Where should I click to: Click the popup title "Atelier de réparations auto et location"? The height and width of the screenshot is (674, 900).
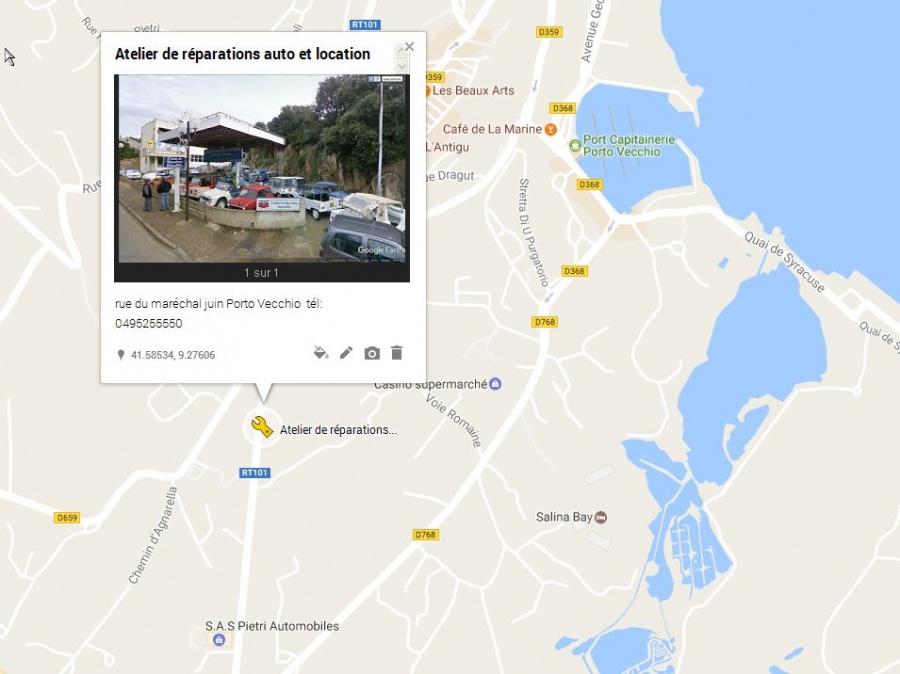(242, 54)
